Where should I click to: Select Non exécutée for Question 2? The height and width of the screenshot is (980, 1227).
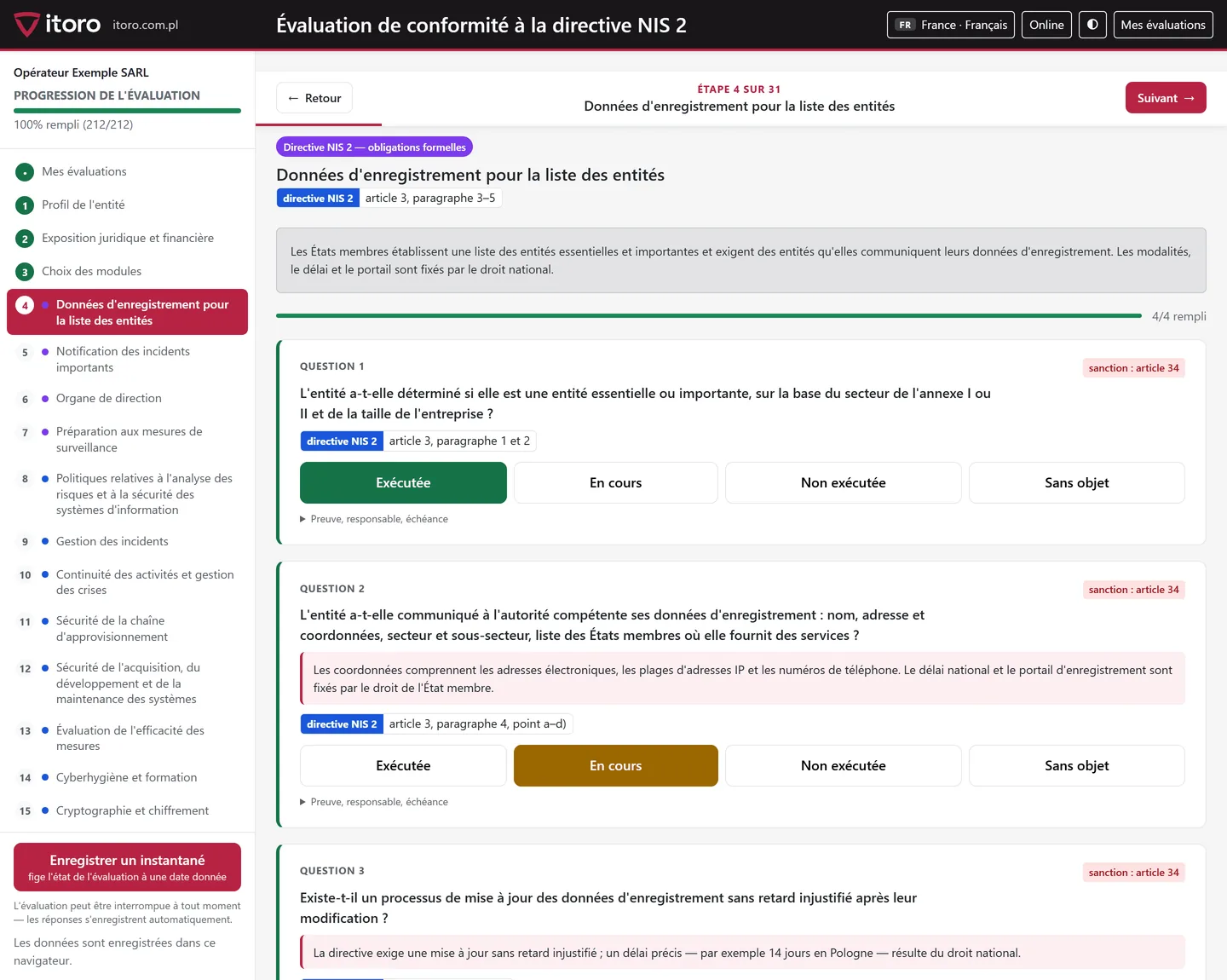[x=844, y=766]
